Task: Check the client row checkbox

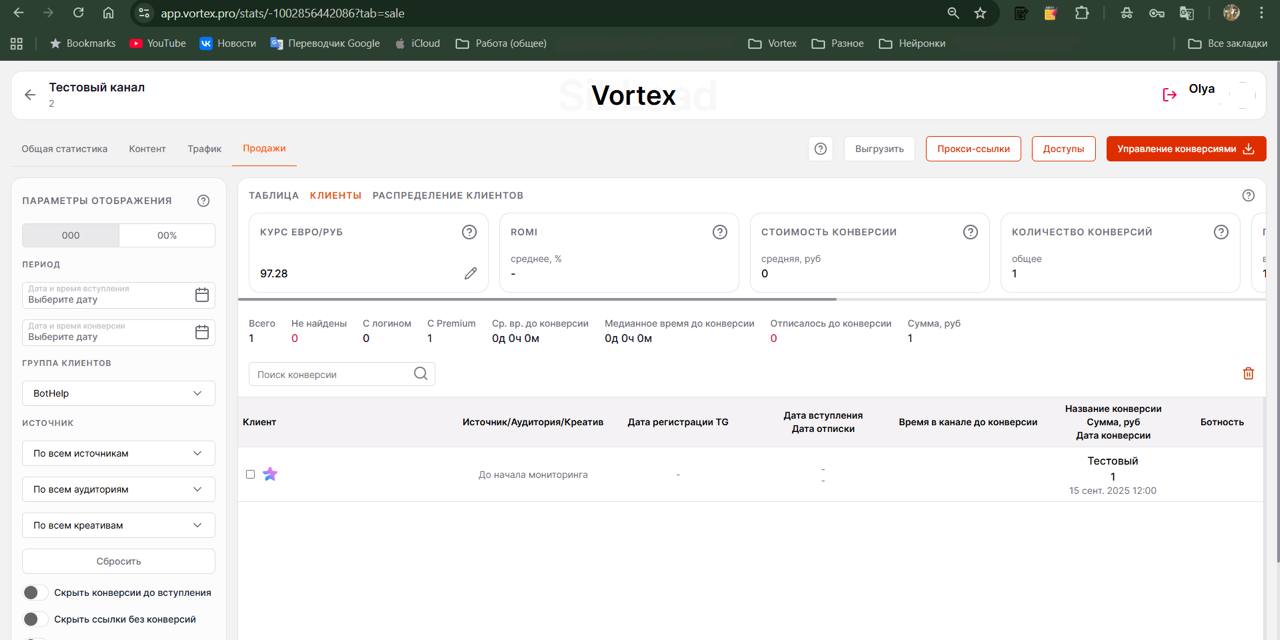Action: 250,474
